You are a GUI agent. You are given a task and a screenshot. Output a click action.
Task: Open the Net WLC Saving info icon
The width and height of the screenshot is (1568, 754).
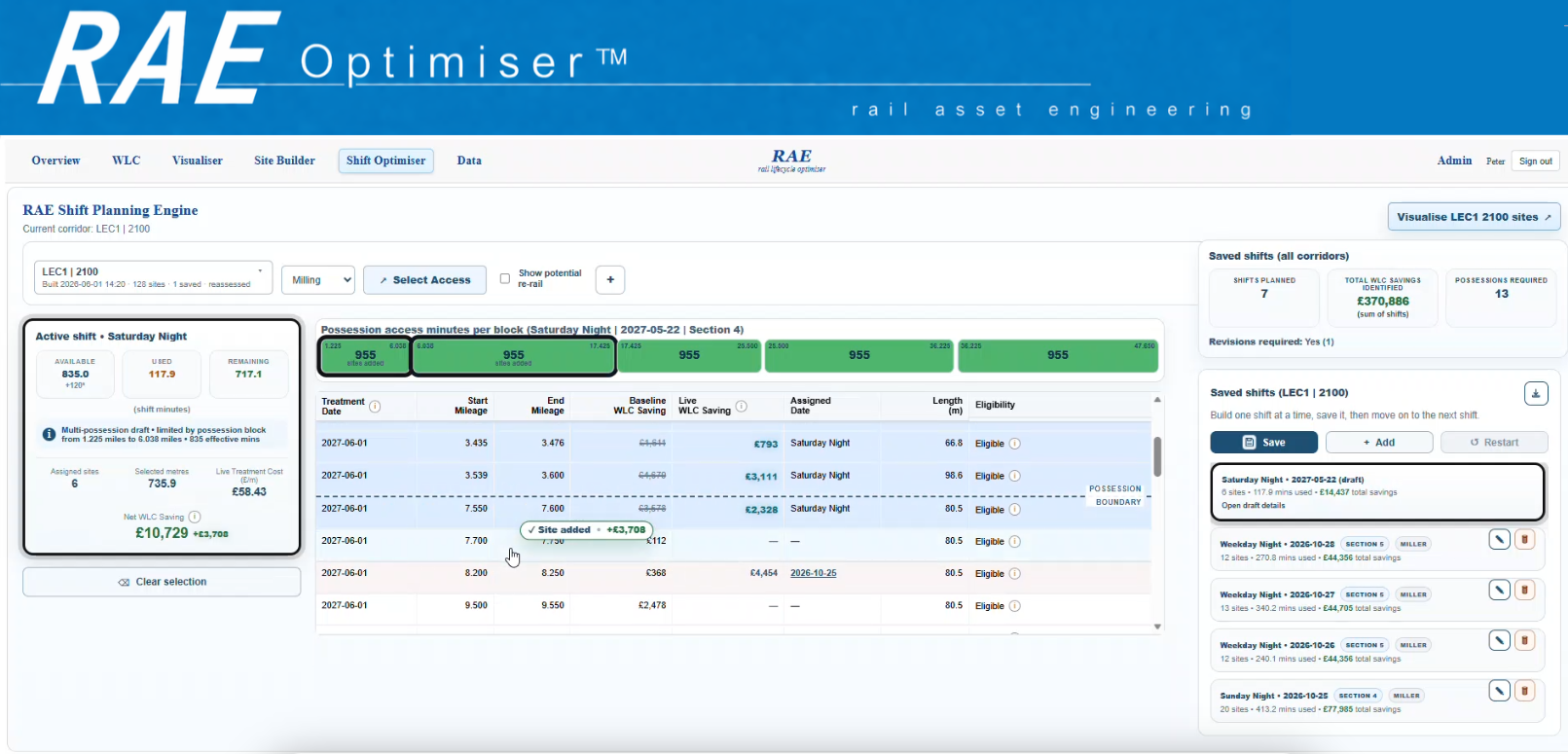[195, 517]
